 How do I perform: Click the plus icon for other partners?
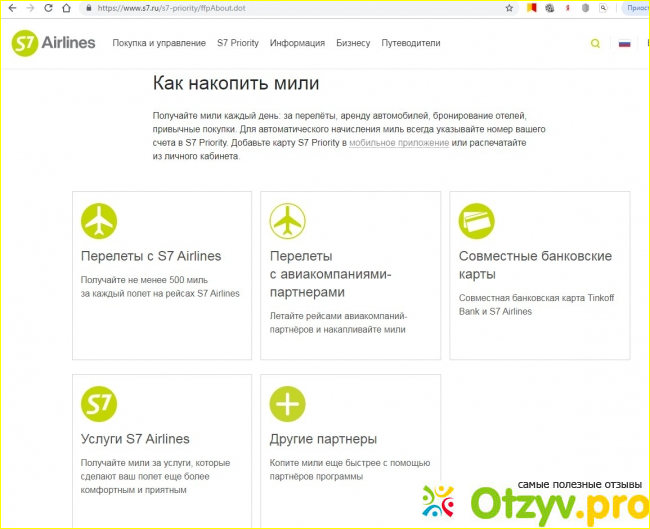pyautogui.click(x=288, y=404)
